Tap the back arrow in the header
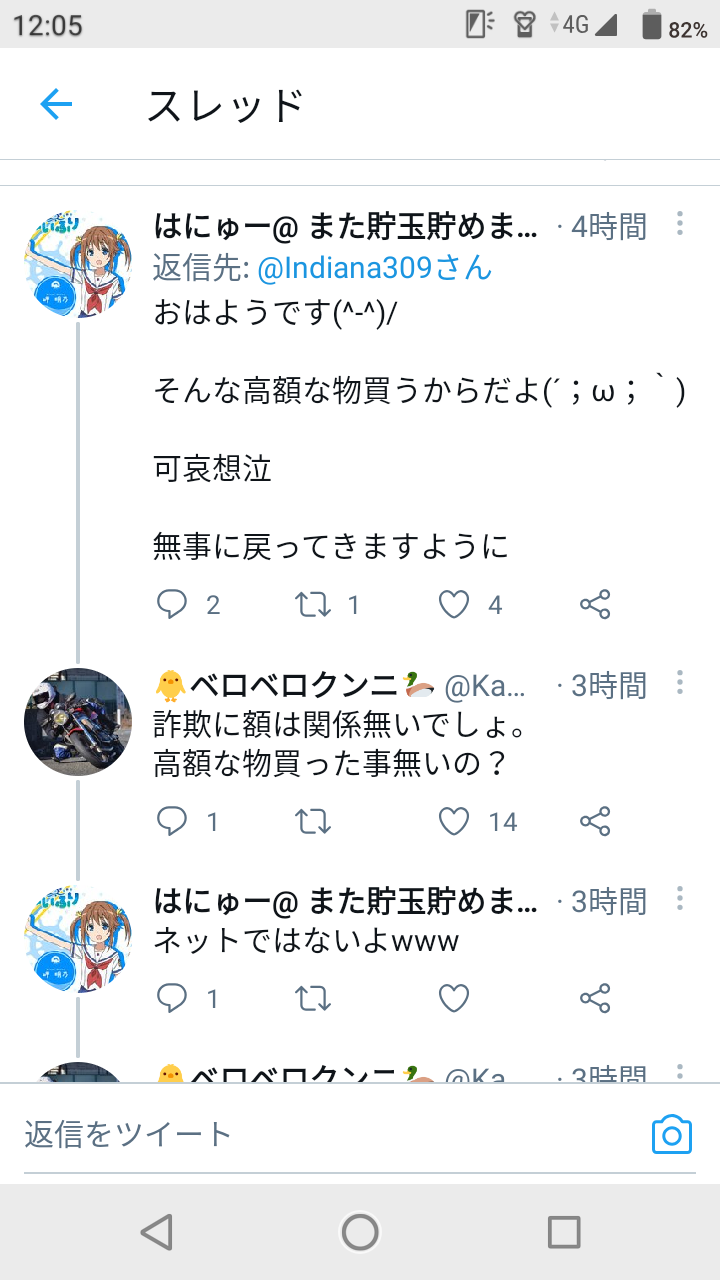This screenshot has height=1280, width=720. pos(56,104)
